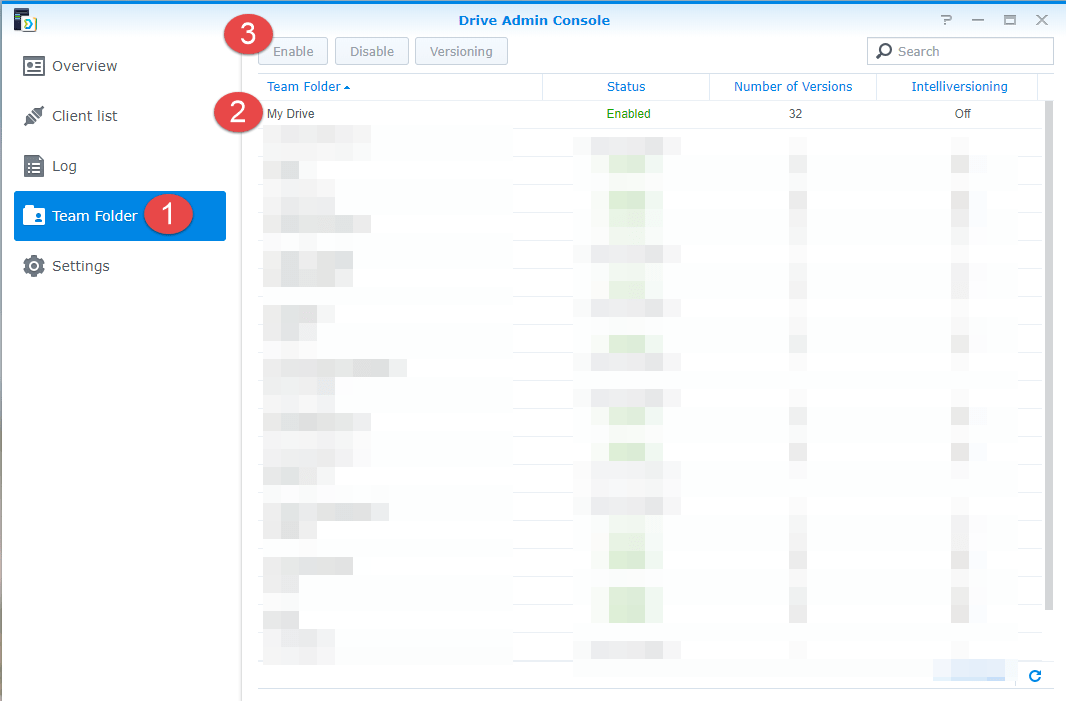The width and height of the screenshot is (1066, 701).
Task: Click the Log icon in the sidebar
Action: (32, 165)
